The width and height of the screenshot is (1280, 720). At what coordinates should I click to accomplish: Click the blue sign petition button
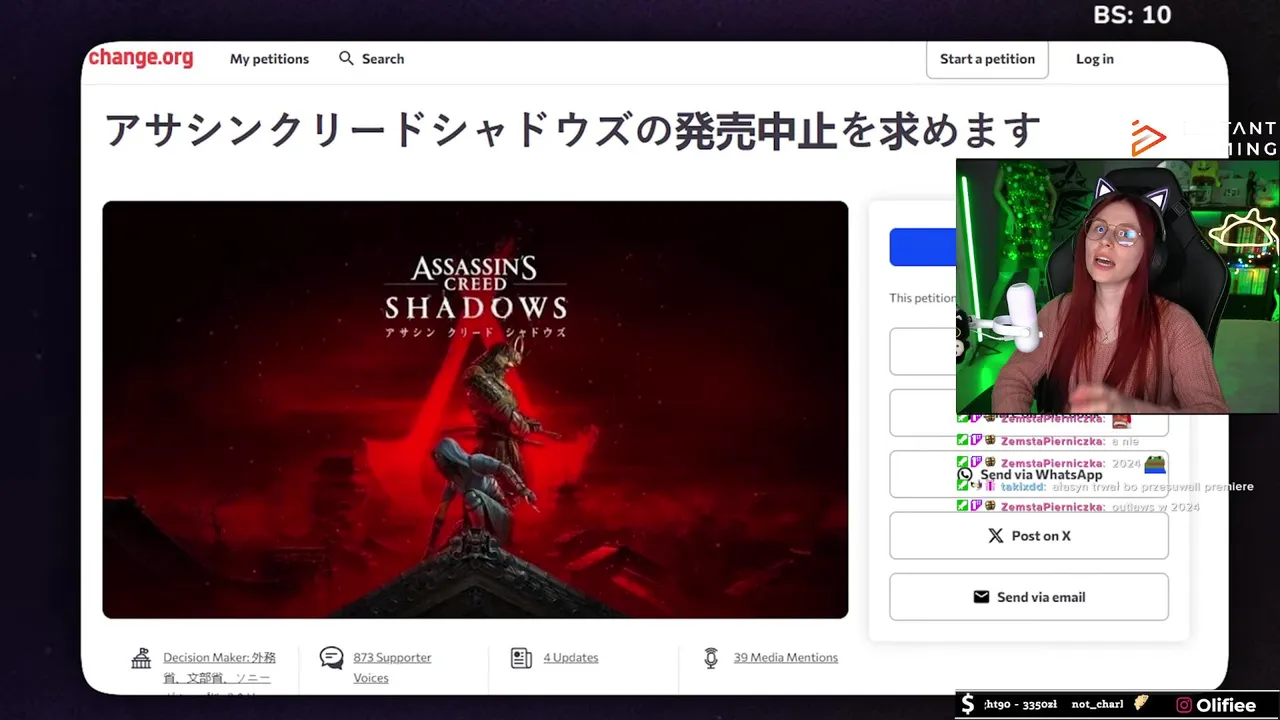pyautogui.click(x=923, y=247)
